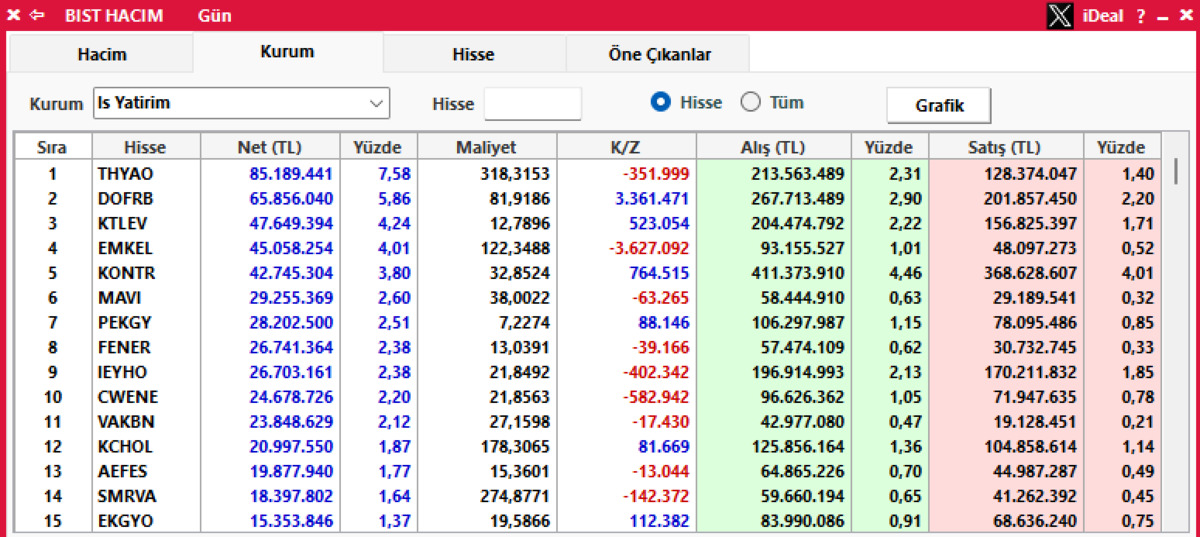Image resolution: width=1200 pixels, height=537 pixels.
Task: Select the VAKBN stock row
Action: (x=588, y=422)
